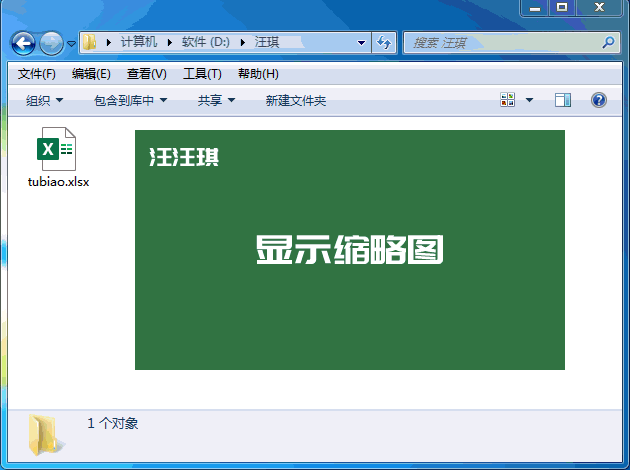The image size is (630, 470).
Task: Select the tubiao.xlsx Excel file icon
Action: point(56,149)
